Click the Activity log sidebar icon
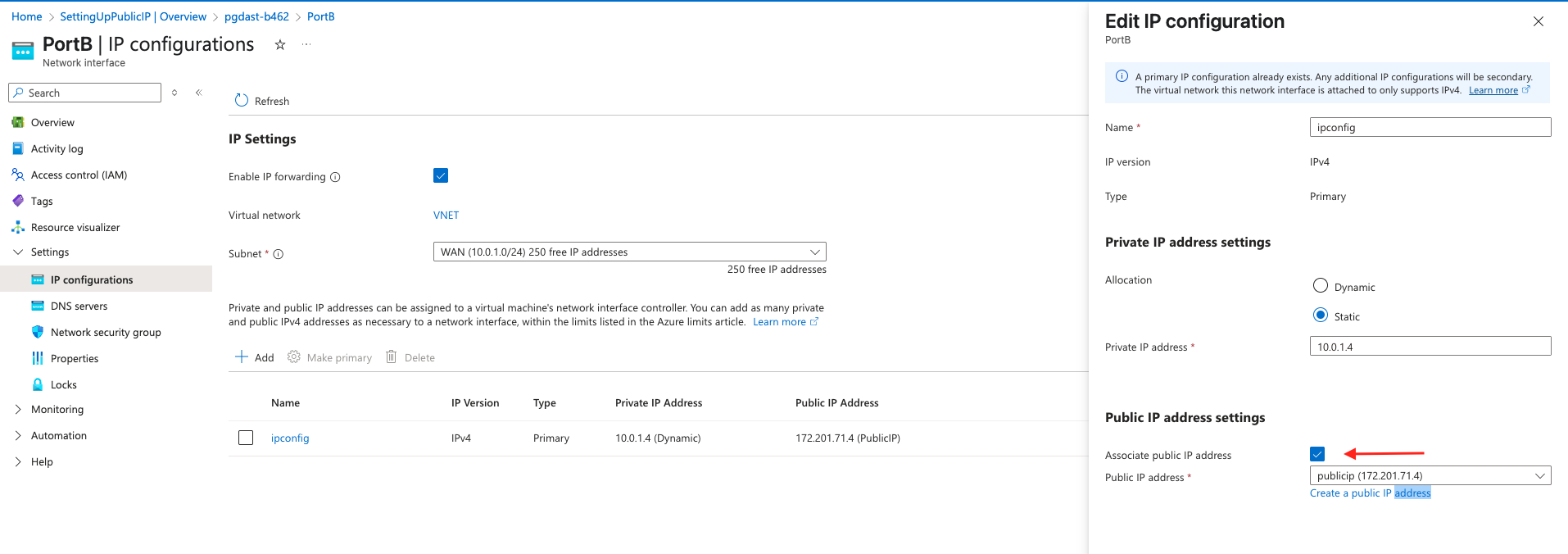This screenshot has width=1568, height=554. (18, 148)
